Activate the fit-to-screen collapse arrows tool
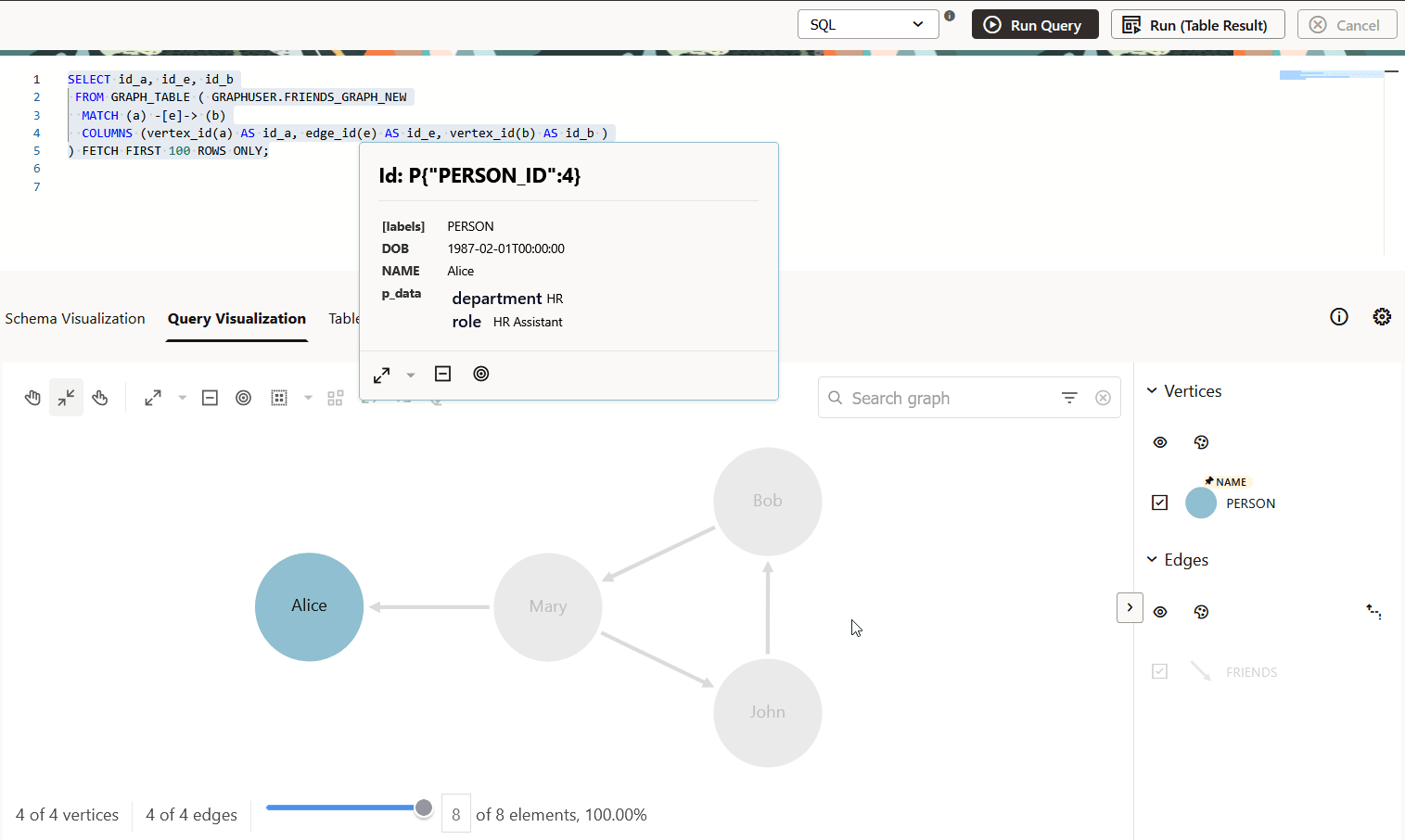The height and width of the screenshot is (840, 1405). click(x=66, y=398)
